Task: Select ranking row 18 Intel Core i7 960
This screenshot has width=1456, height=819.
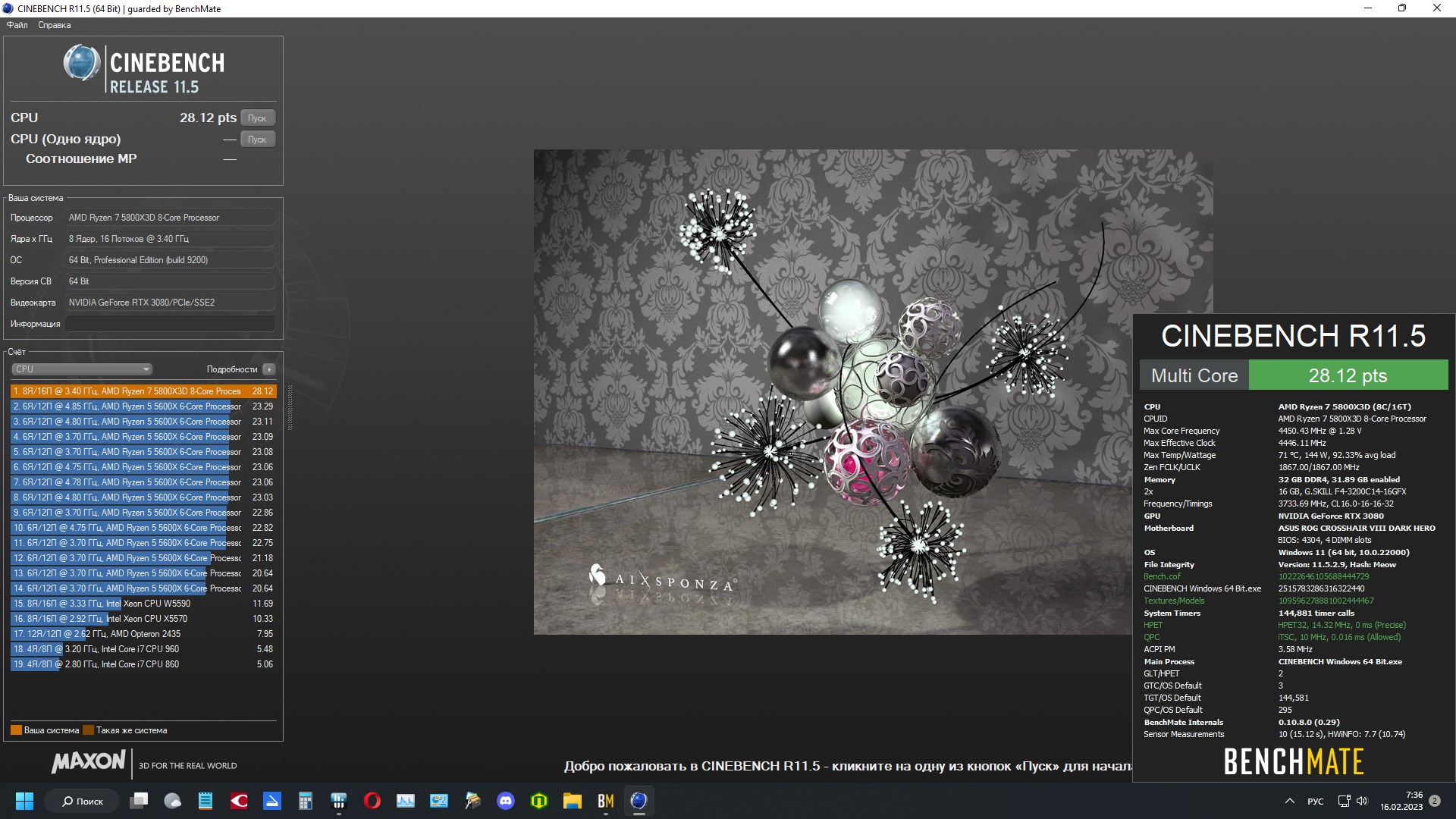Action: click(143, 649)
